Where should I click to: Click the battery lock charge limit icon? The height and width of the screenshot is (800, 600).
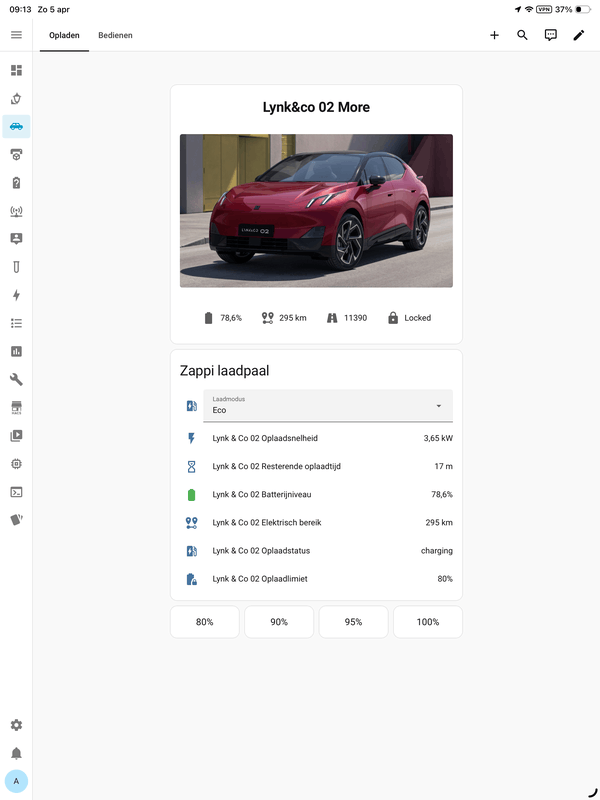tap(191, 579)
